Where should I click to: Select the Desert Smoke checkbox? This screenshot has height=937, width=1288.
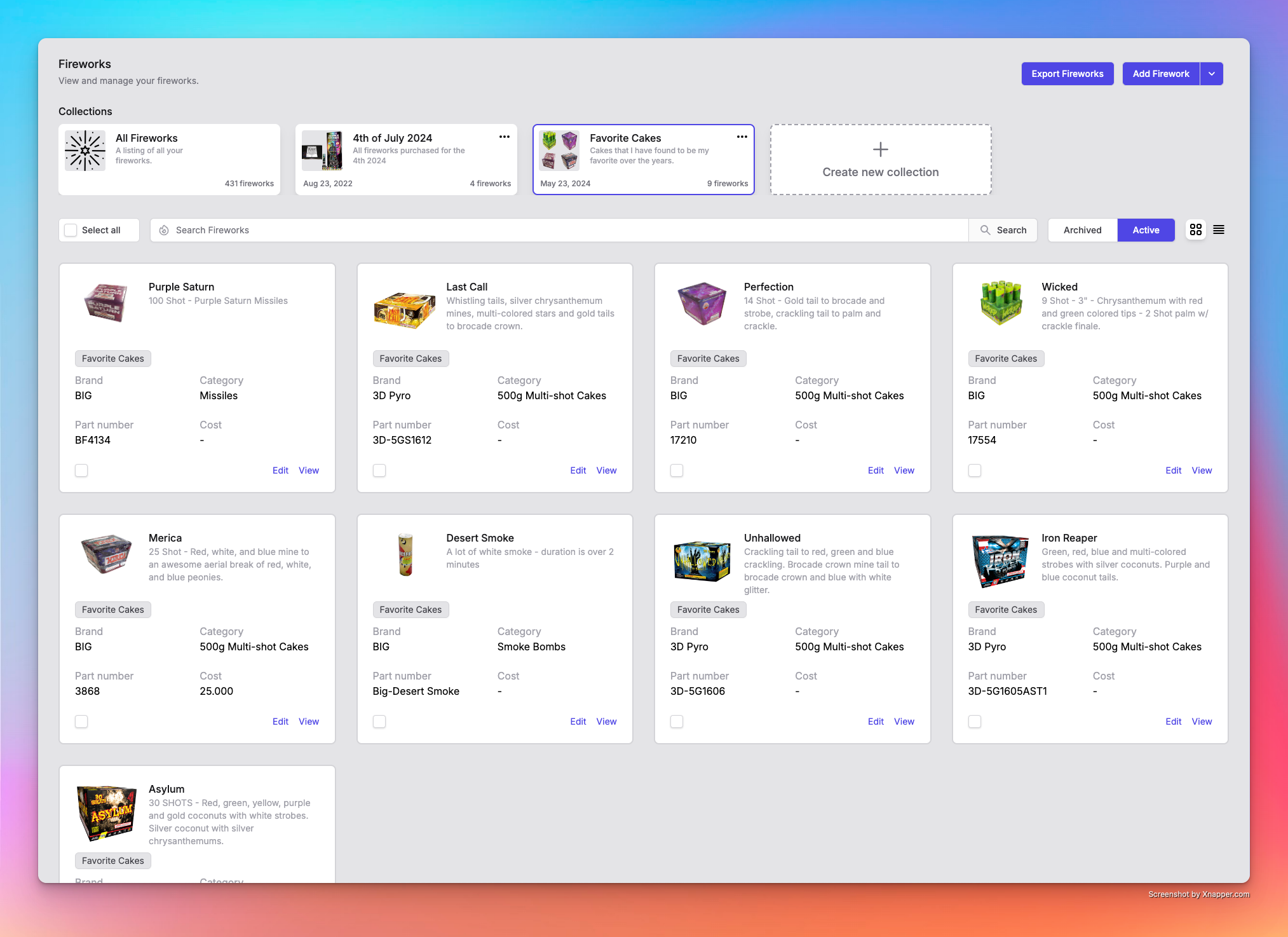(379, 722)
